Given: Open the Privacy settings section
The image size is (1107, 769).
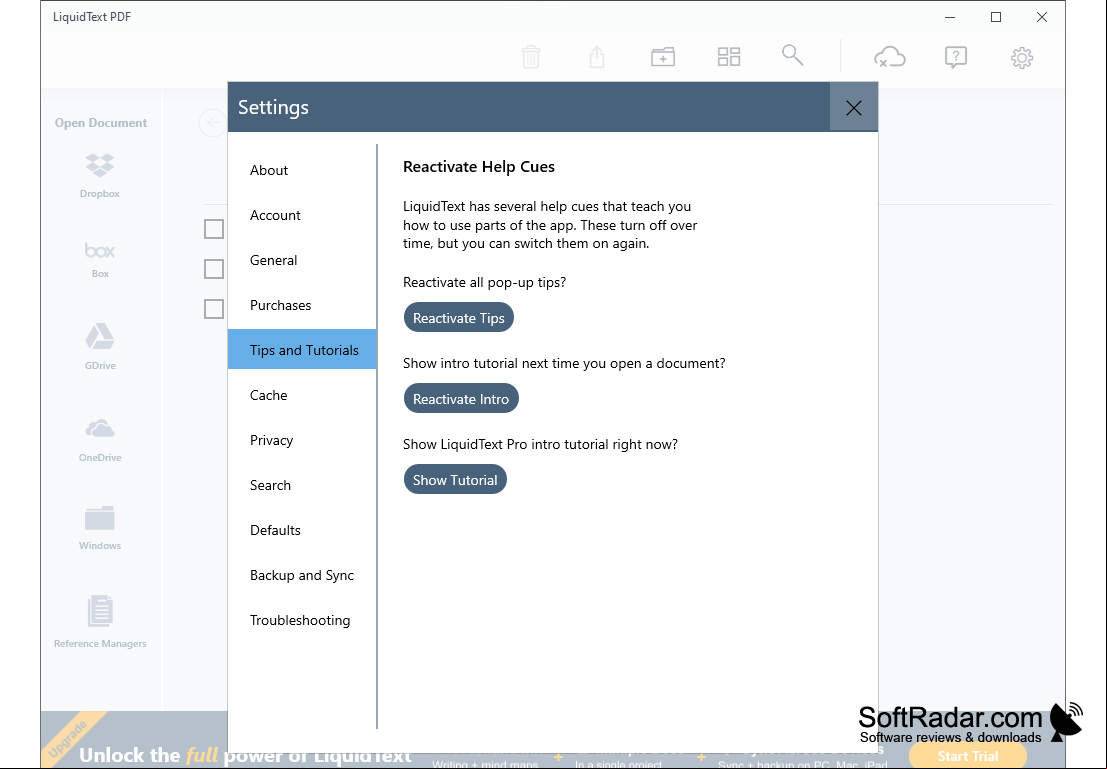Looking at the screenshot, I should coord(302,441).
